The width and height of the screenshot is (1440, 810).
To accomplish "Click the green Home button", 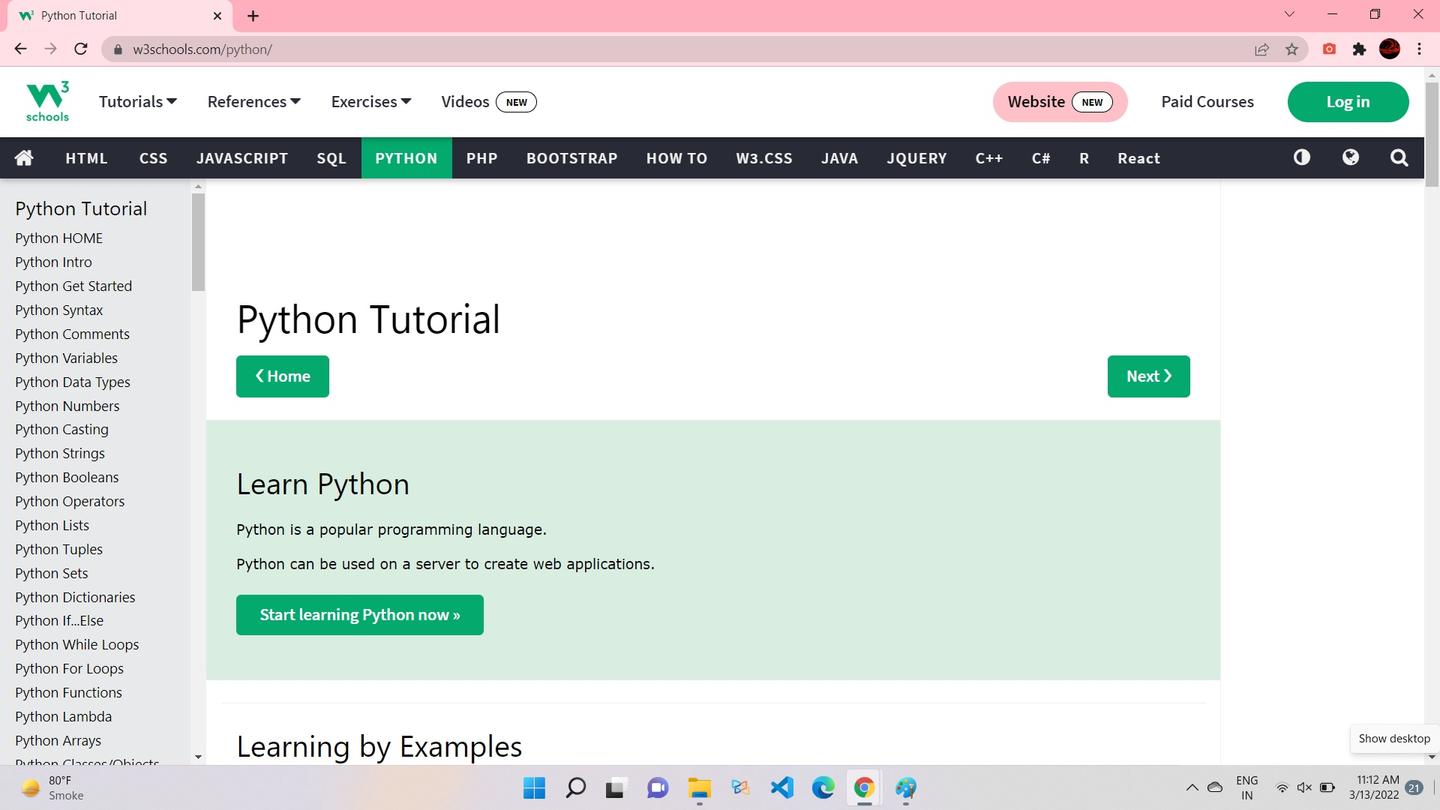I will [x=282, y=376].
